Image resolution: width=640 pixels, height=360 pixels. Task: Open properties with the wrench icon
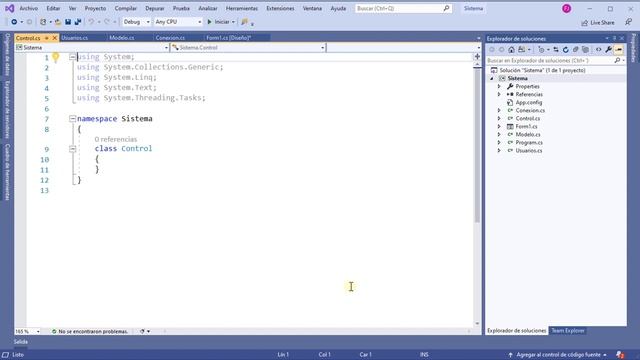click(x=609, y=50)
